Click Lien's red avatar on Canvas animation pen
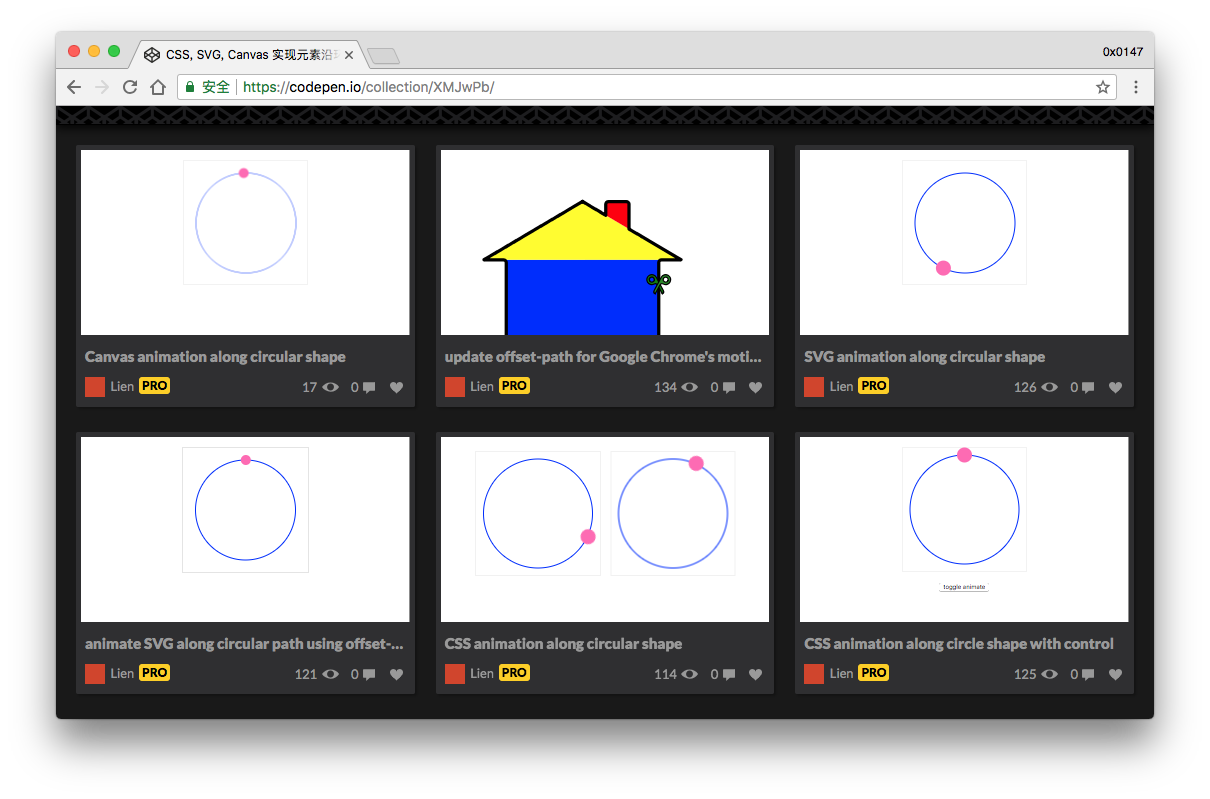Screen dimensions: 1210x799 [x=95, y=387]
